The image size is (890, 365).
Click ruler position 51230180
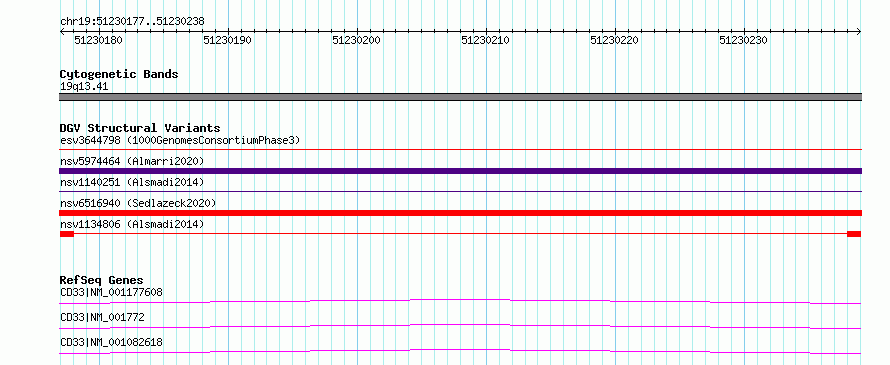(x=98, y=40)
